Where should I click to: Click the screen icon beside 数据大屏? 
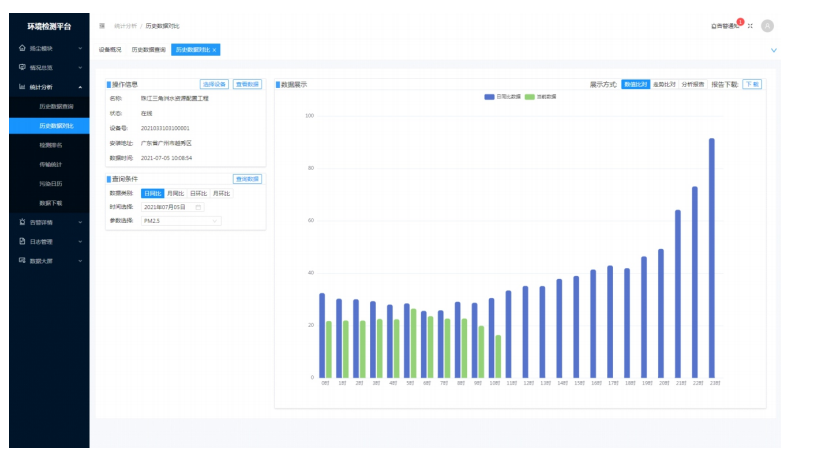[22, 260]
